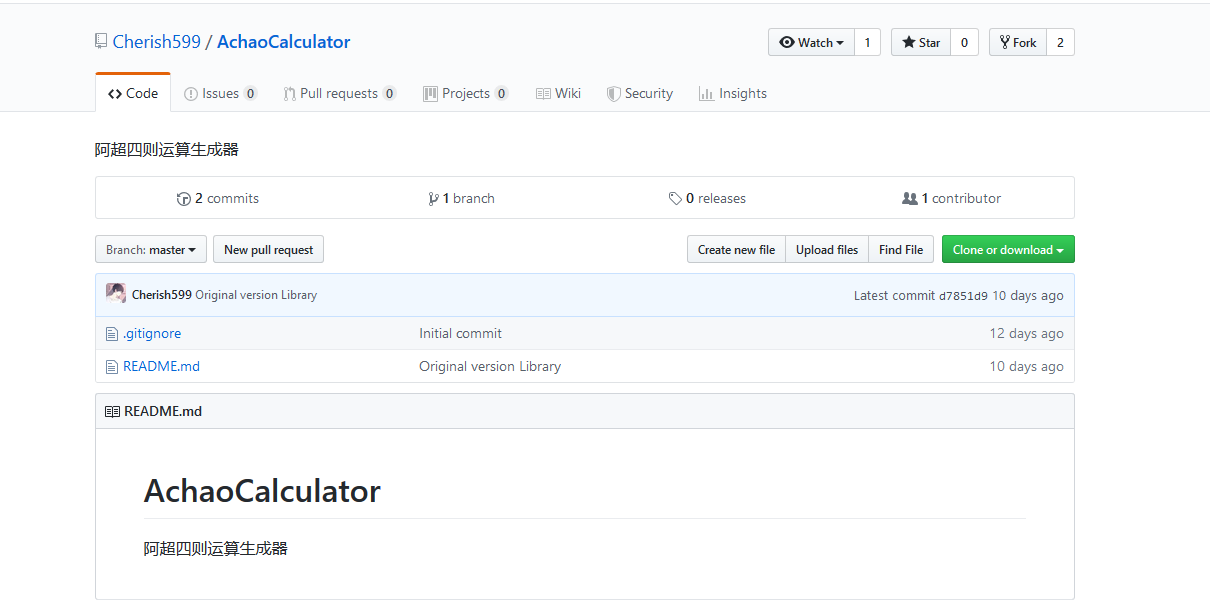Switch to the Issues tab
The height and width of the screenshot is (602, 1210).
click(x=221, y=93)
